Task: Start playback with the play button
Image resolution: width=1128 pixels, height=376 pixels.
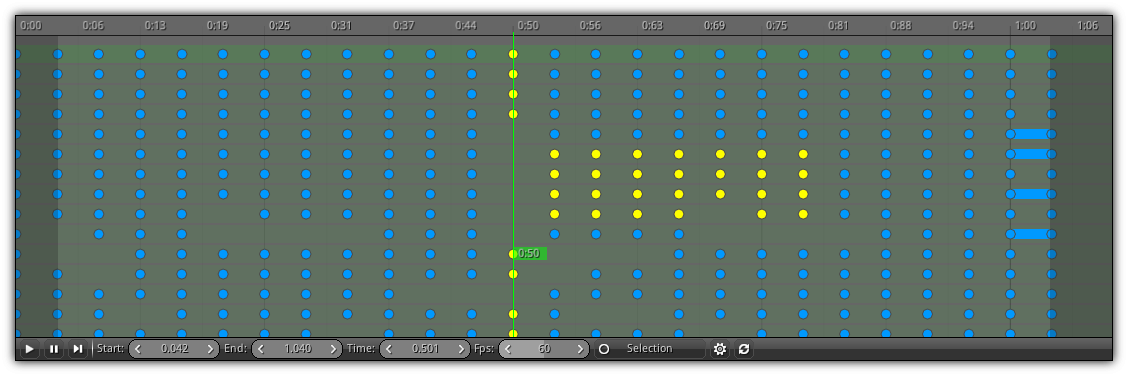Action: pos(29,349)
